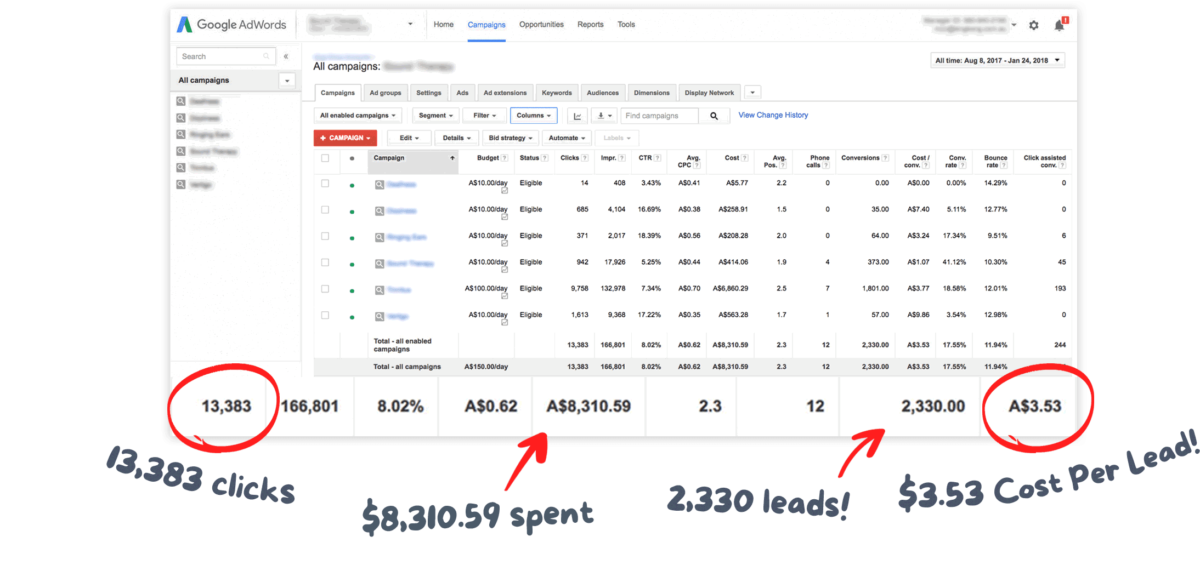
Task: Open Reports in the top navigation
Action: click(x=590, y=24)
